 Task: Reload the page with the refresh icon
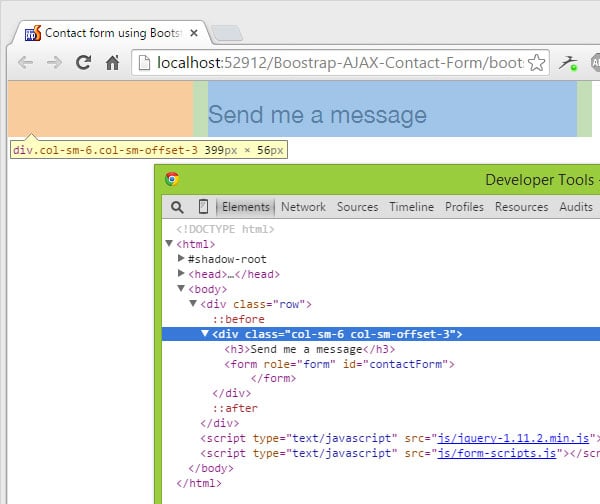(x=83, y=62)
